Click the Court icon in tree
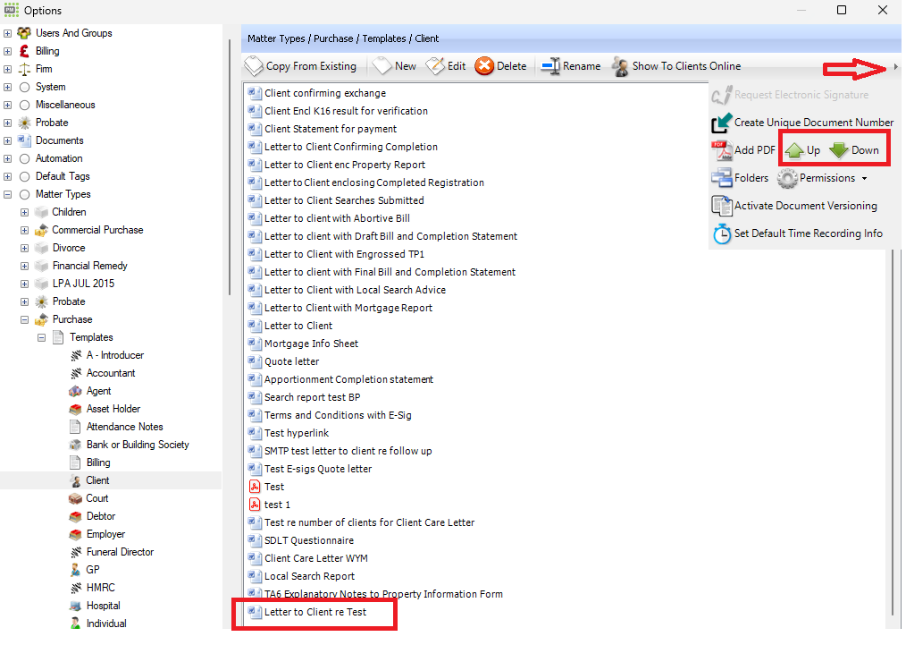 75,498
